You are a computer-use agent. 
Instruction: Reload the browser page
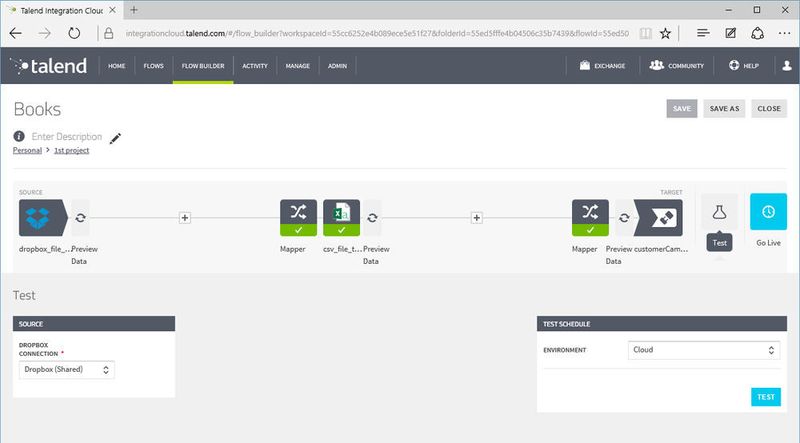[74, 33]
